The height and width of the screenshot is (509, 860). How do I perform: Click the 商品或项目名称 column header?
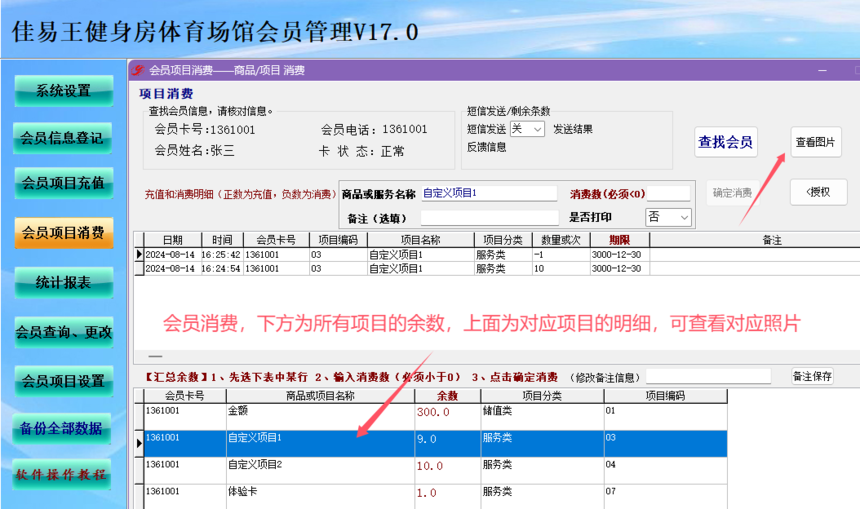(x=320, y=395)
